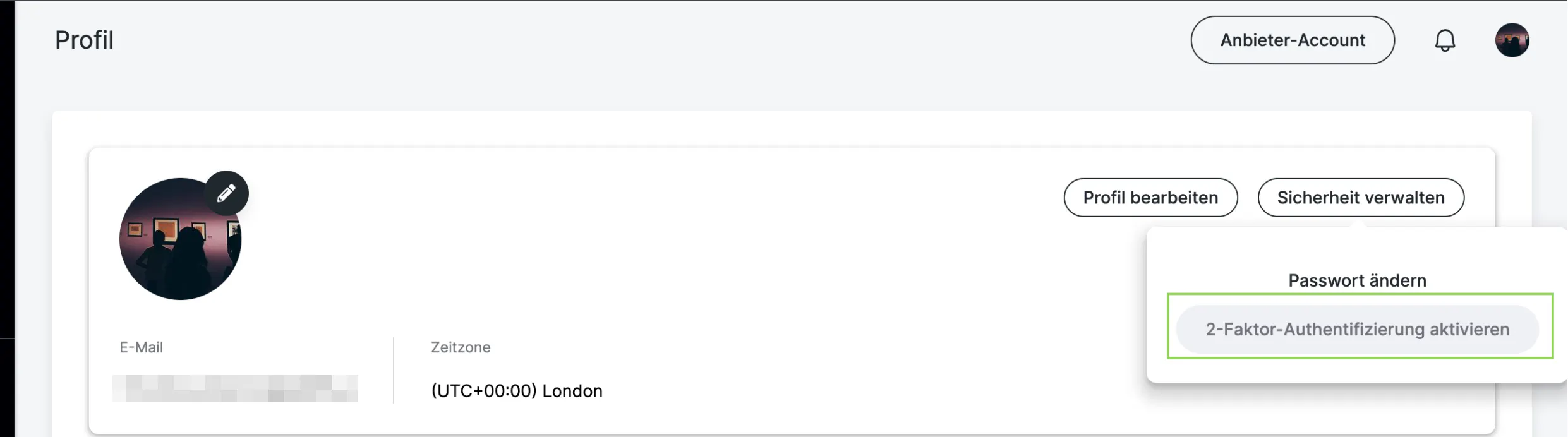Viewport: 1568px width, 437px height.
Task: Click the divider between E-Mail and Zeitzone
Action: pyautogui.click(x=394, y=370)
